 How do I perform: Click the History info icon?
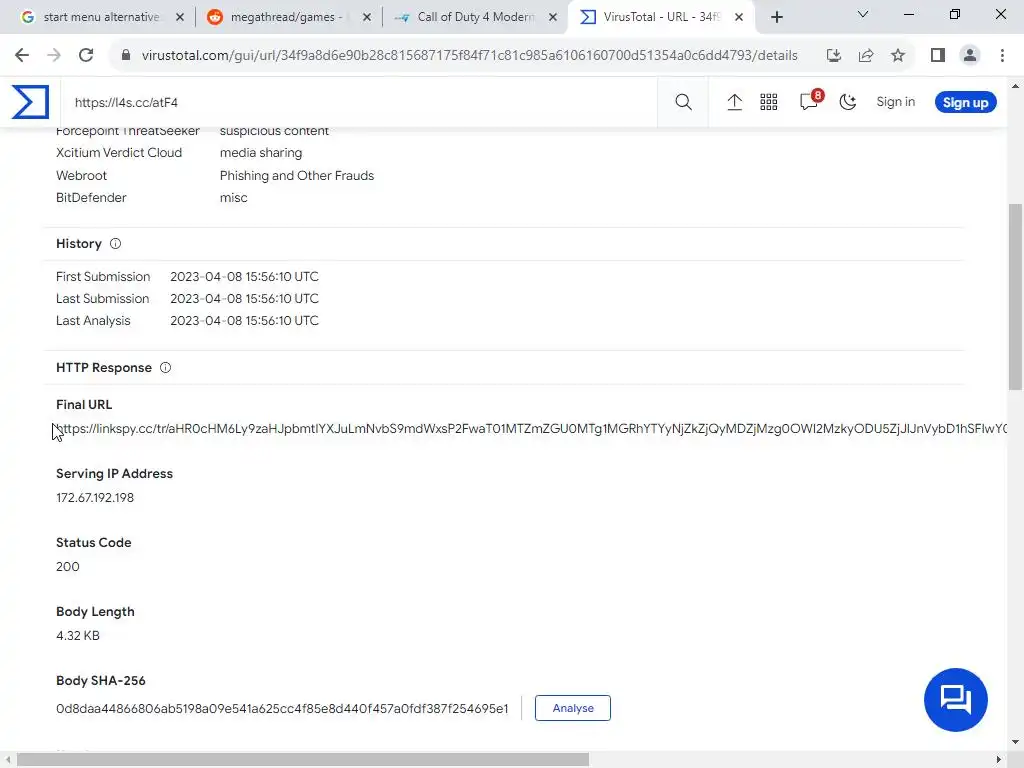click(116, 244)
